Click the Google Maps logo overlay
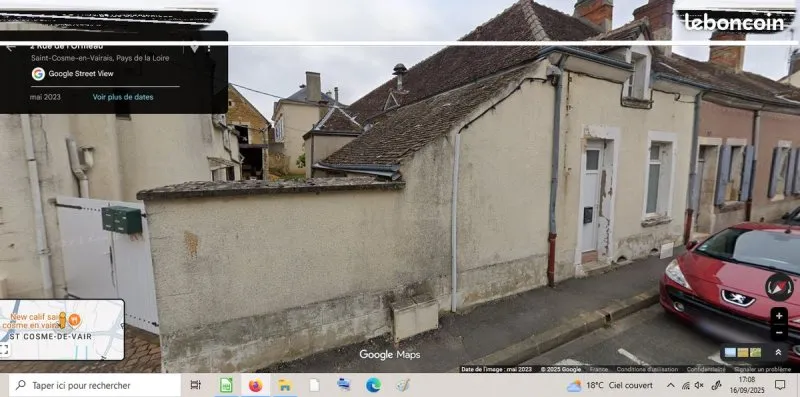 tap(389, 355)
